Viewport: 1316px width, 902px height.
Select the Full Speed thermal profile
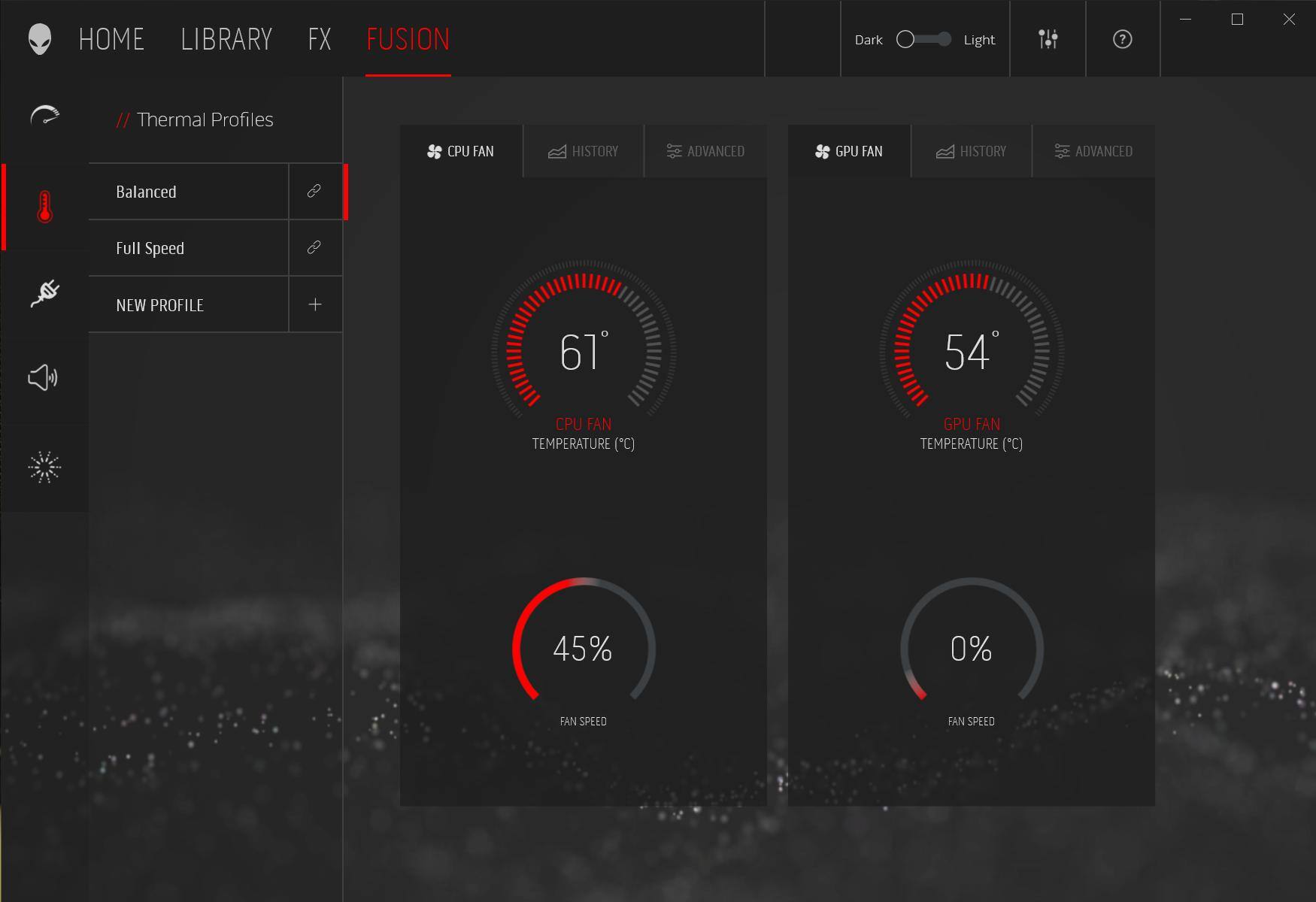click(188, 248)
